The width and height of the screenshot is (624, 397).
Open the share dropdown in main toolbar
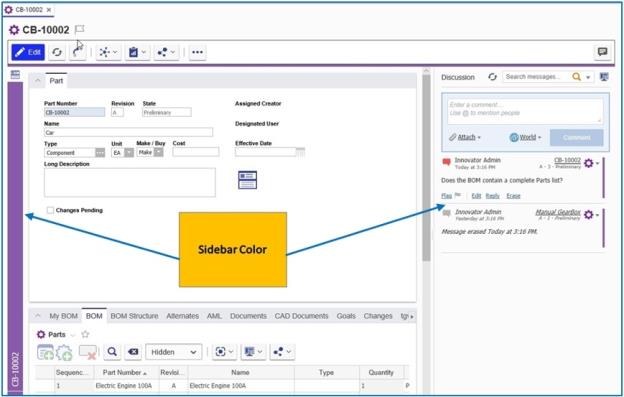[166, 52]
